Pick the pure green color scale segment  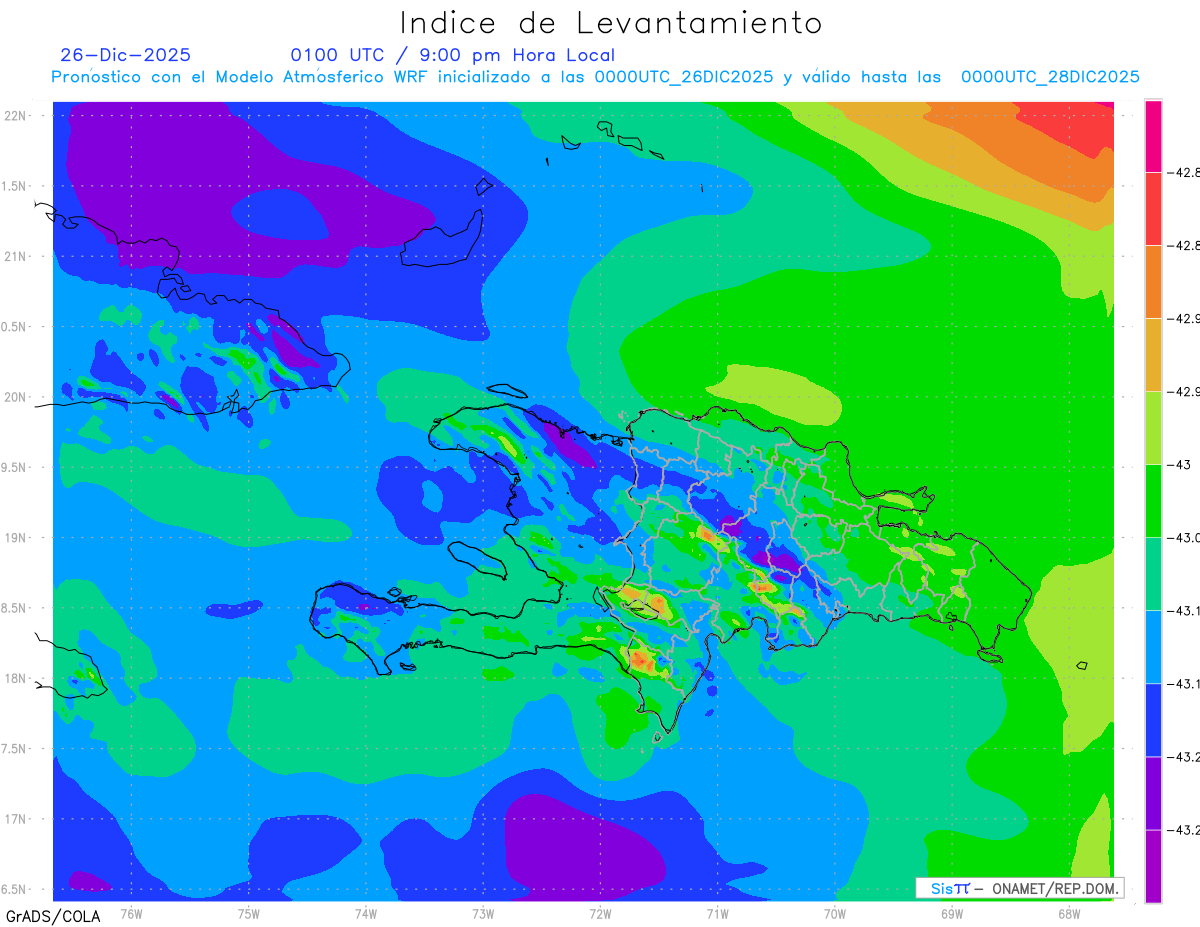pyautogui.click(x=1153, y=500)
